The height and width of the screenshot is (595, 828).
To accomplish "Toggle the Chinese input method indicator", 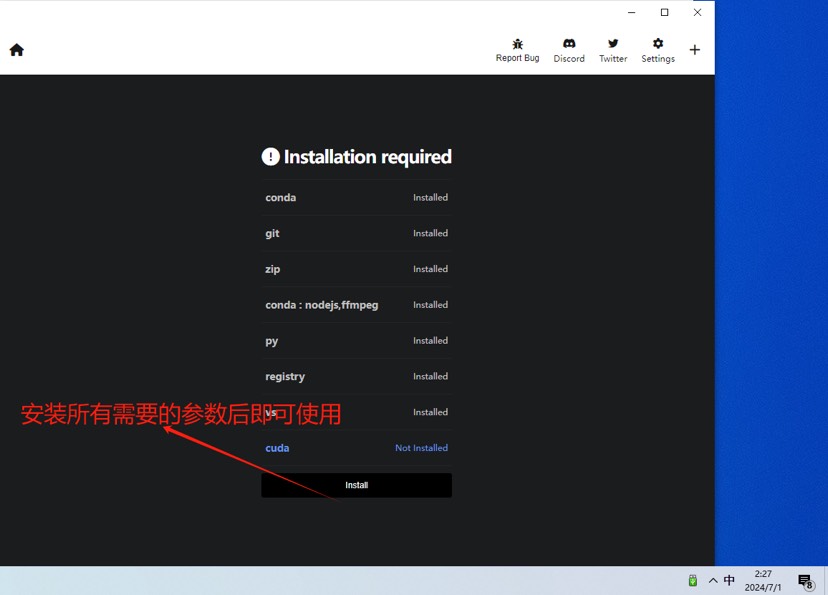I will coord(729,580).
